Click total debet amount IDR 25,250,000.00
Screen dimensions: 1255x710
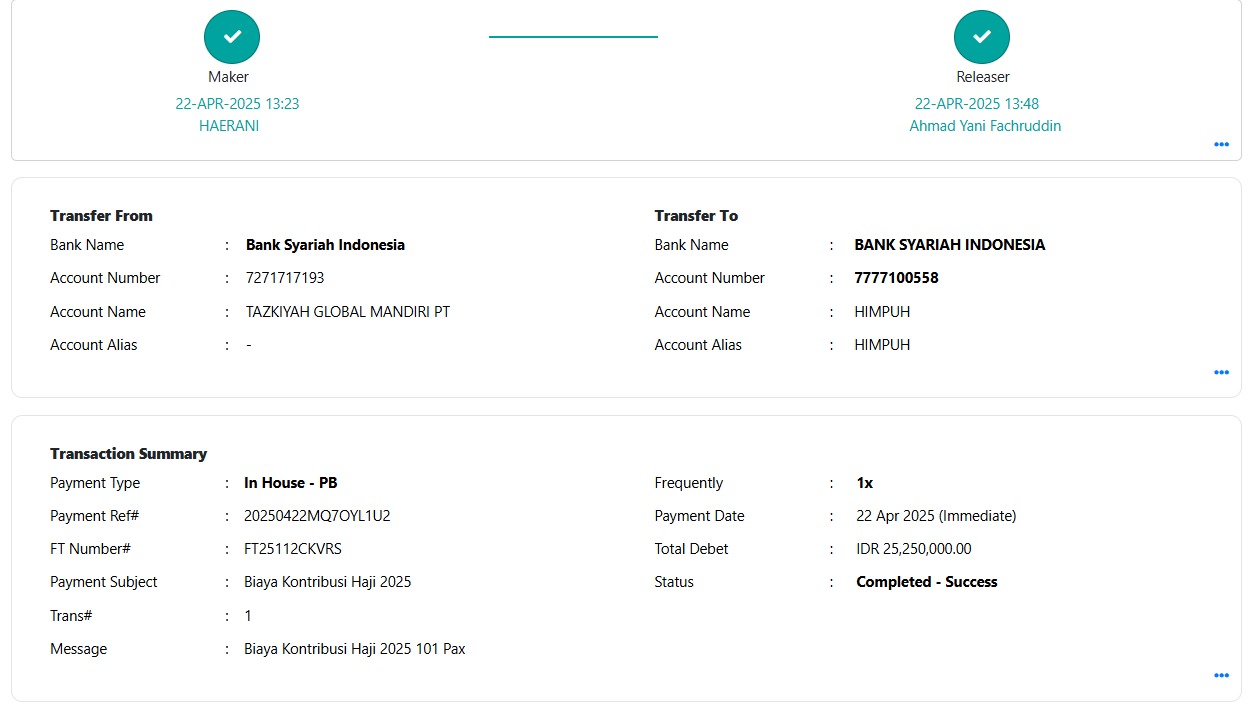pyautogui.click(x=914, y=549)
